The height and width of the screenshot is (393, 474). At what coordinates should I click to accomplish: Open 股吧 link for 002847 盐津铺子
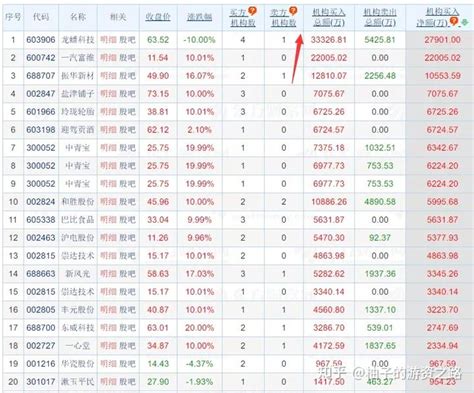127,94
